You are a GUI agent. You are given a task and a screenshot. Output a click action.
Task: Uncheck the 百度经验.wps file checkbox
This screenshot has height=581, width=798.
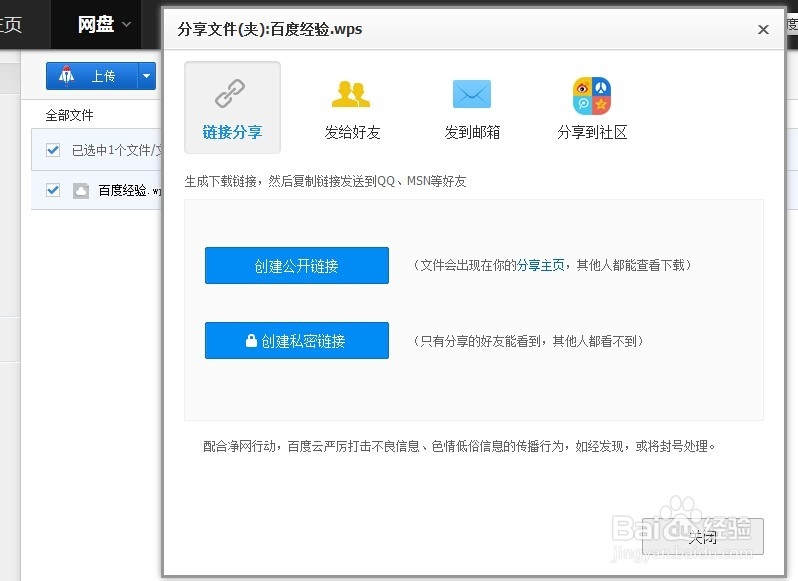[x=53, y=190]
